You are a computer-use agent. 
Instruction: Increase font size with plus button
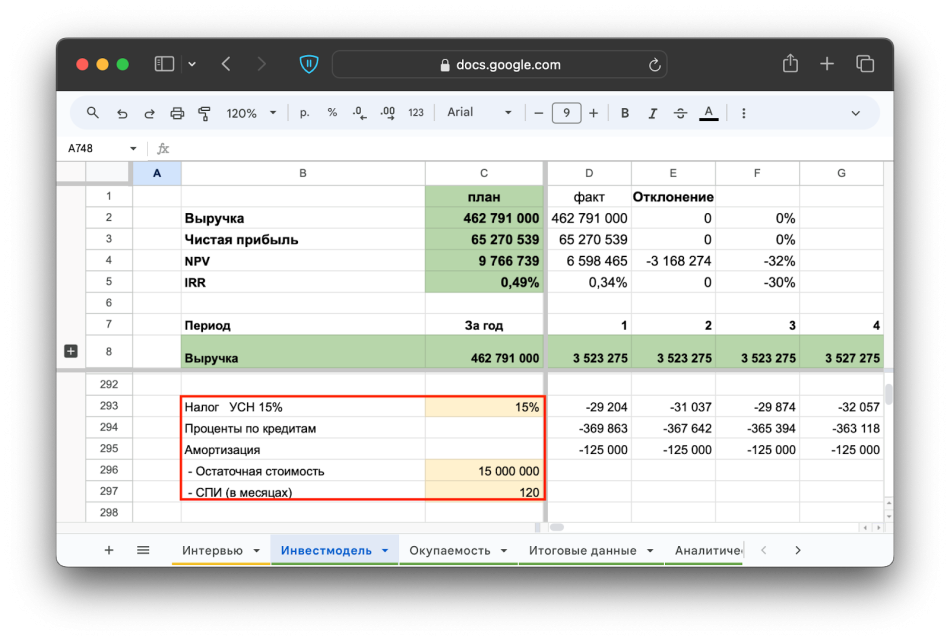point(593,113)
